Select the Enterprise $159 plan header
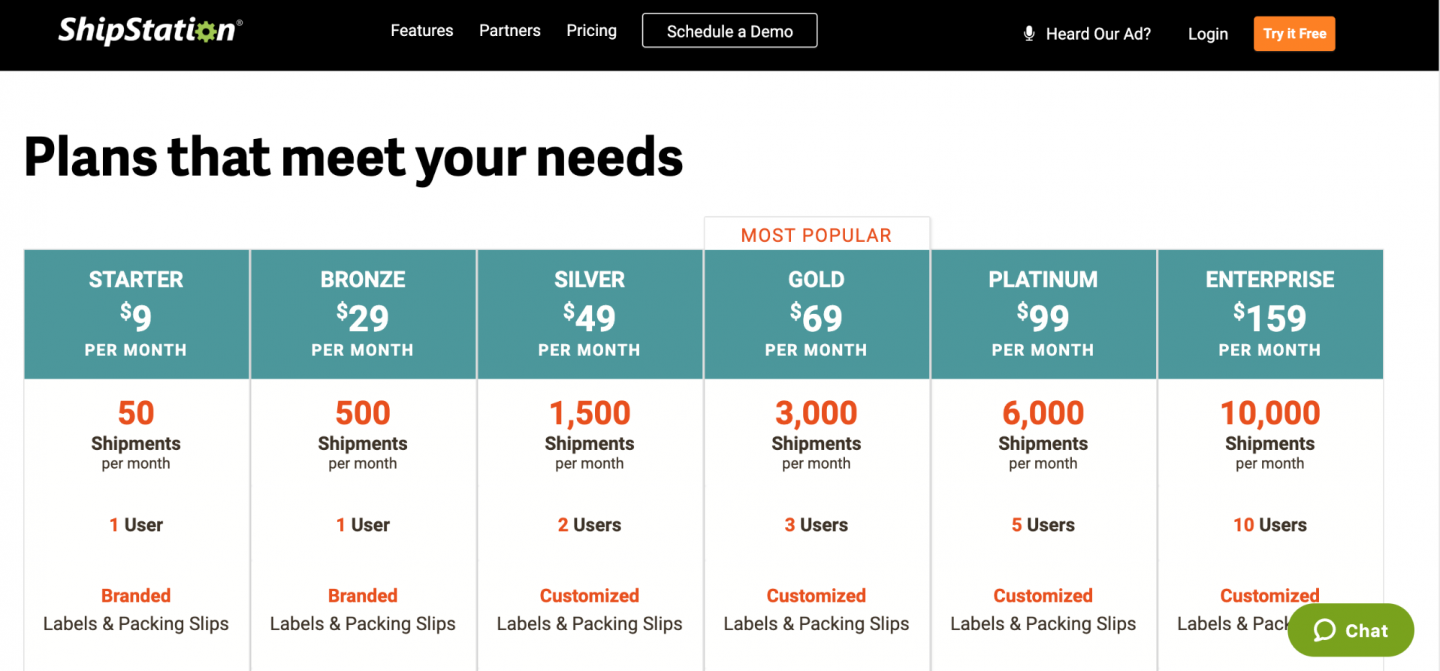Viewport: 1440px width, 671px height. click(1270, 314)
